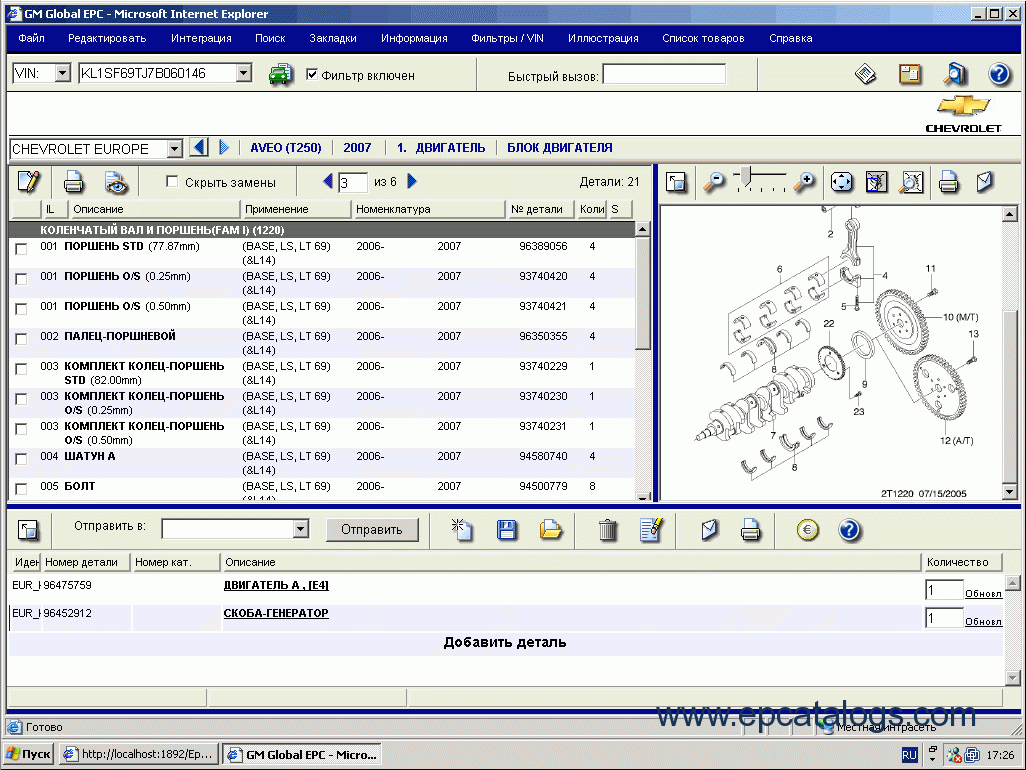Screen dimensions: 1026x770
Task: Open the ДВИГАТЕЛЬ А, [E4] link
Action: (x=276, y=585)
